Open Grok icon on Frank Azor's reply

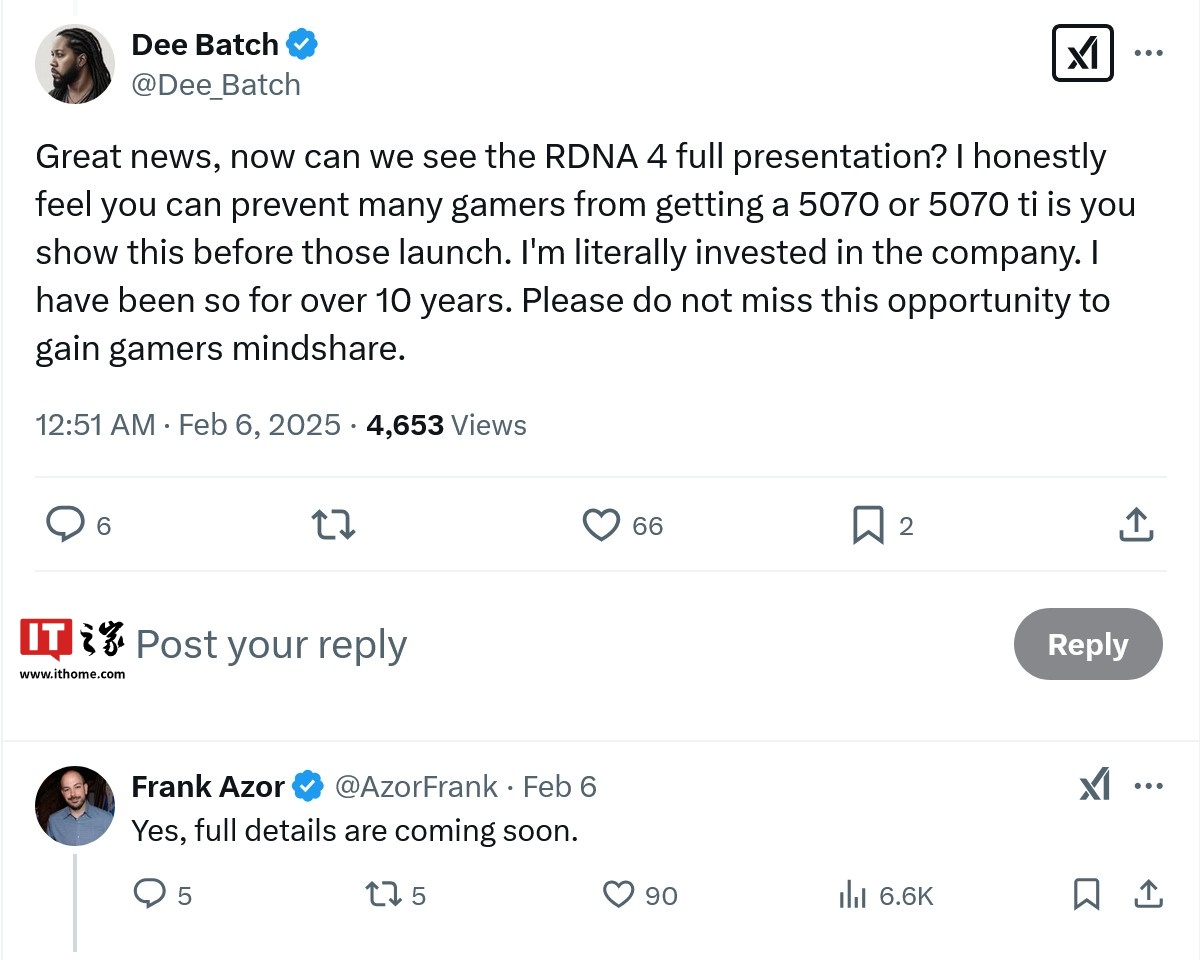tap(1095, 787)
